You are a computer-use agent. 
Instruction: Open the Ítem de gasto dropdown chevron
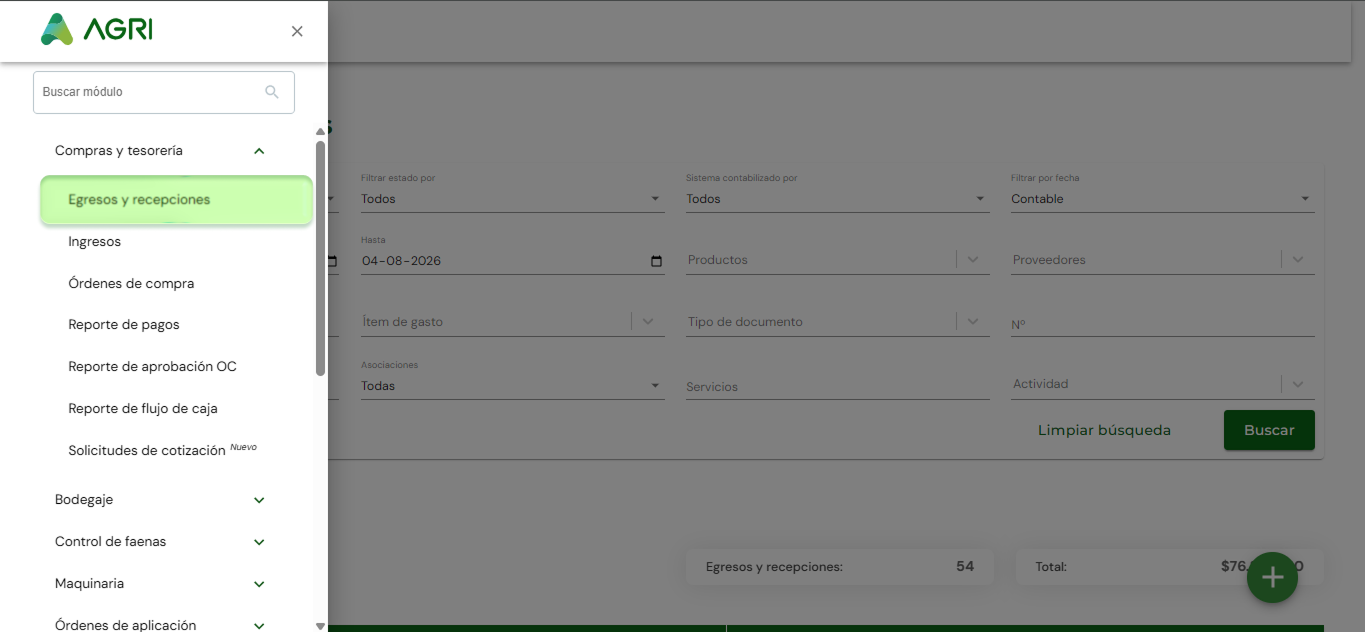pos(648,322)
